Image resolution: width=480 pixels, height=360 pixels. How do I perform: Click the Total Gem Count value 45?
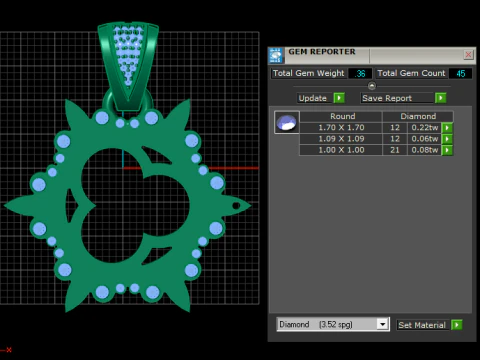(460, 73)
